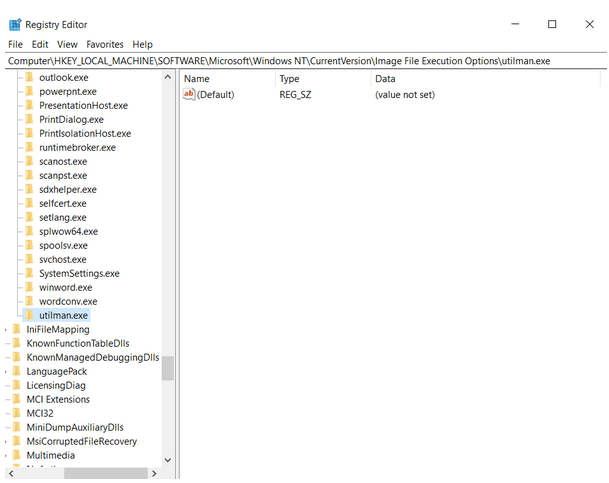Select the MiniDumpAuxiliaryDlls key
The width and height of the screenshot is (609, 483).
click(x=75, y=427)
